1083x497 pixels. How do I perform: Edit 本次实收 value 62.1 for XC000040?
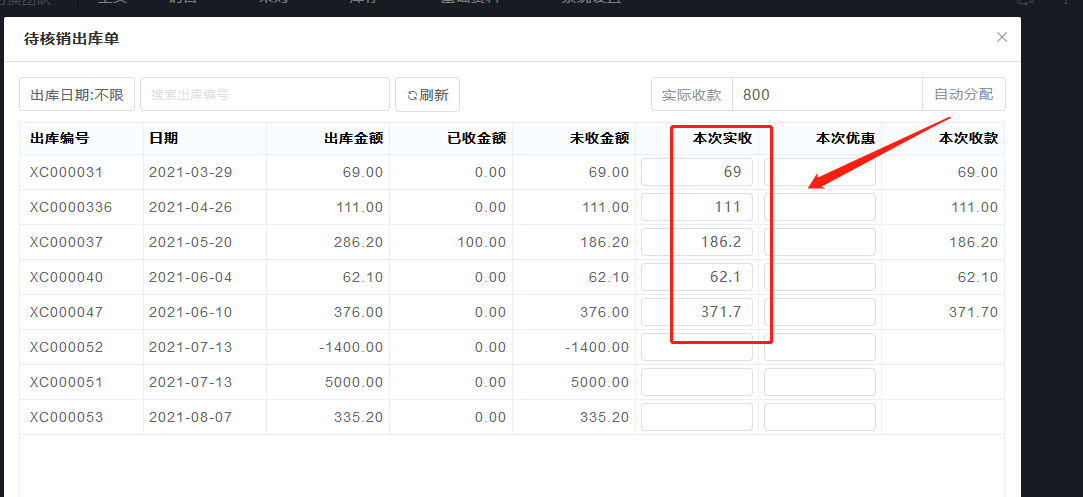[x=697, y=277]
